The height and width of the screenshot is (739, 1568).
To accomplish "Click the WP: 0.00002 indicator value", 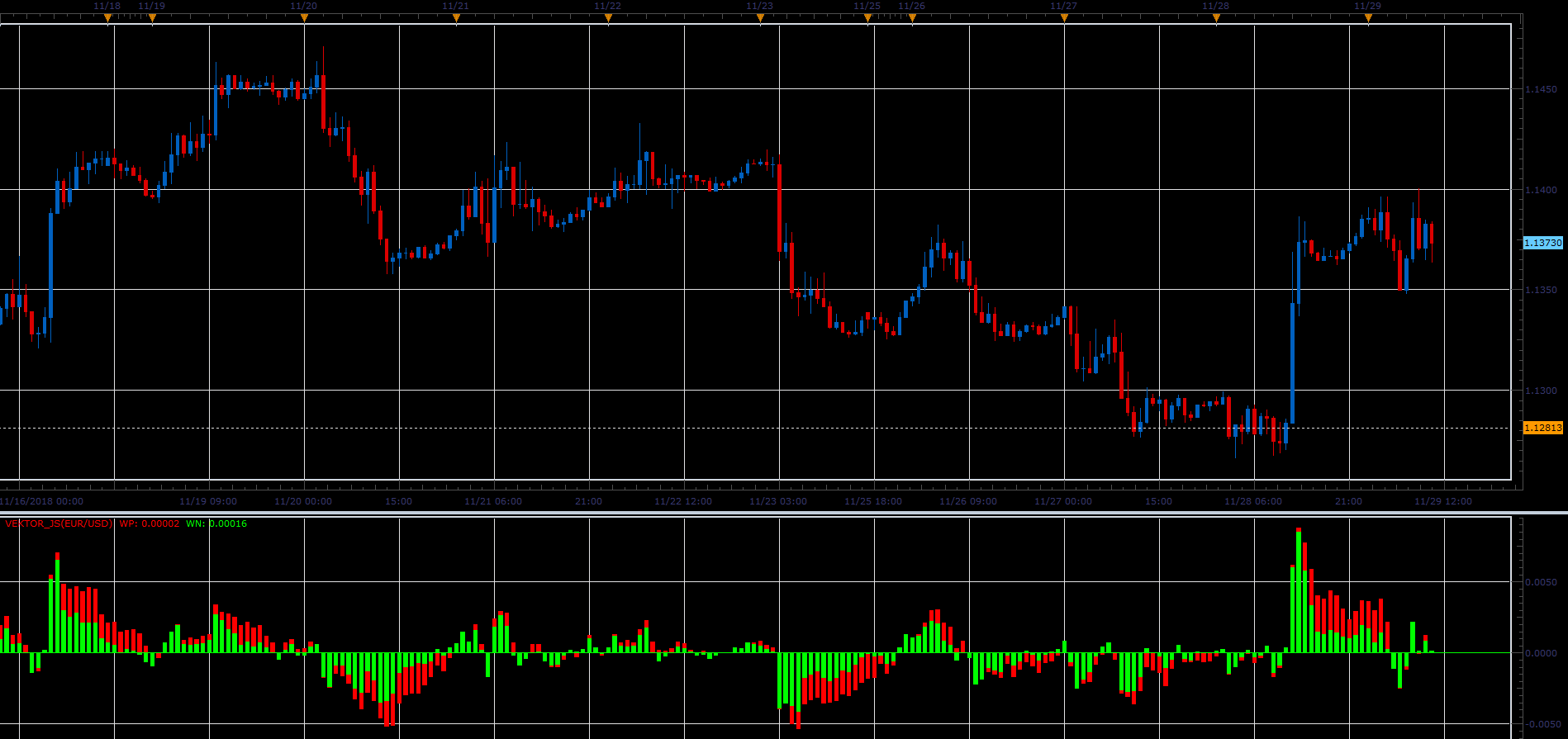I will pos(150,523).
